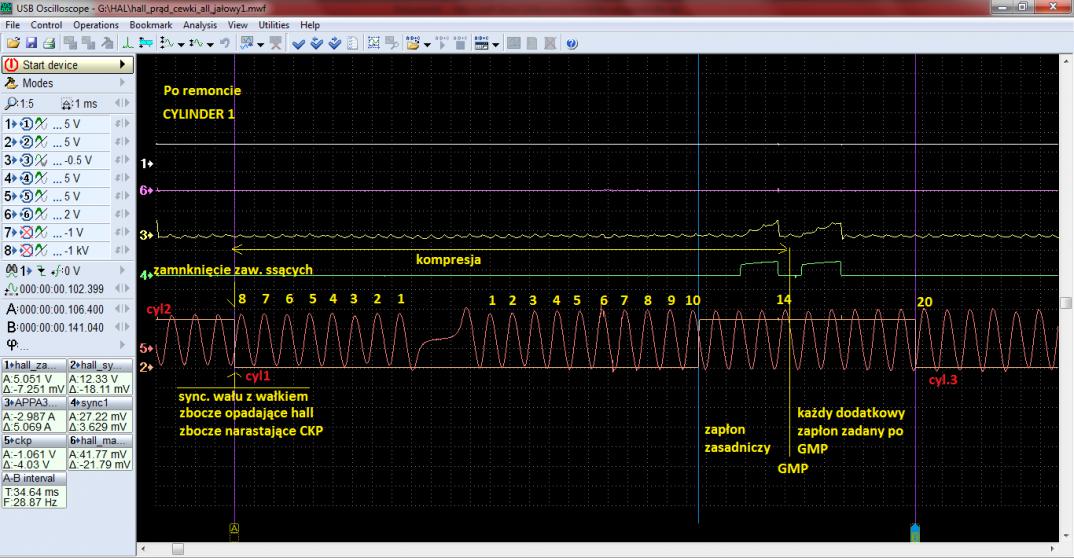Click the blue Help question mark icon
Screen dimensions: 1074x558
570,44
